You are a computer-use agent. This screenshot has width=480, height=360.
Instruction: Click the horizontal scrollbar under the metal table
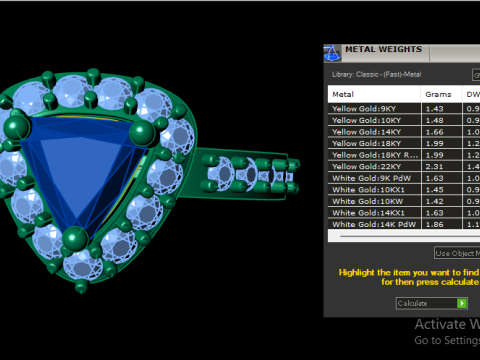click(404, 236)
